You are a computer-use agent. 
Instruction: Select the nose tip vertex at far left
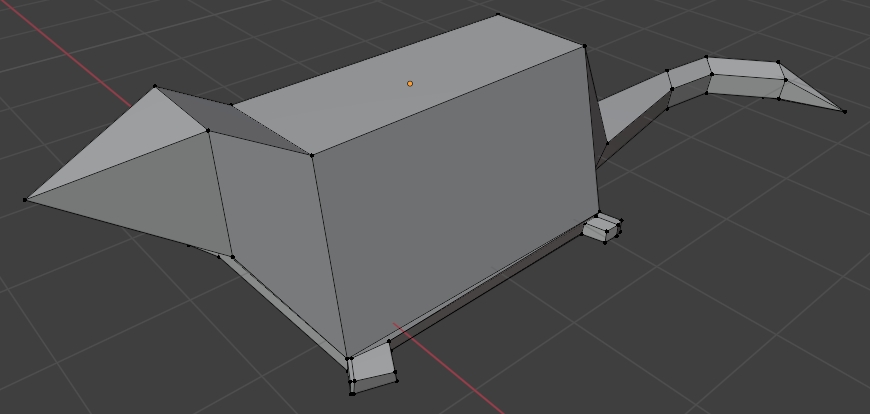tap(25, 200)
